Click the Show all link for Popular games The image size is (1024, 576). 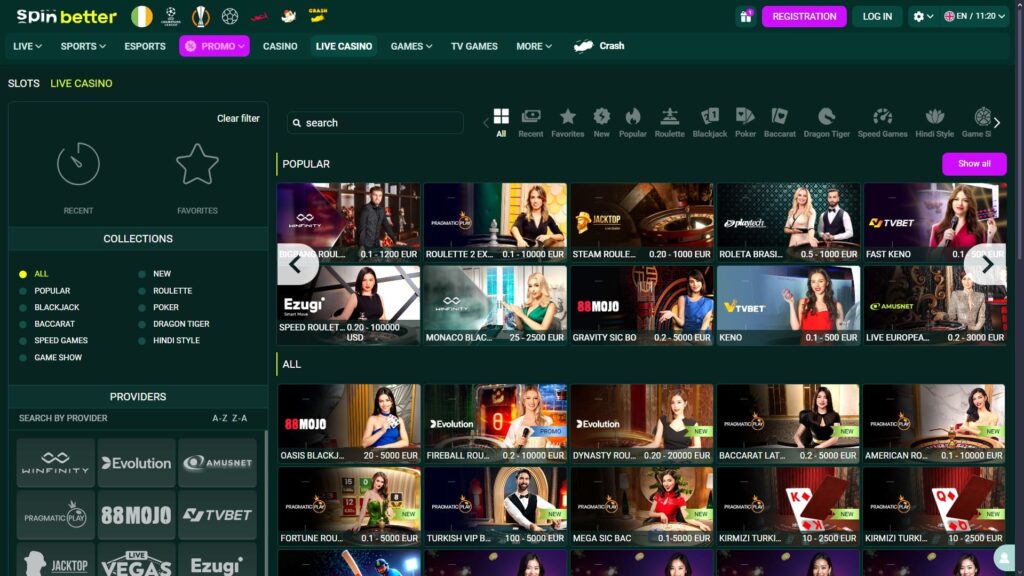coord(974,163)
